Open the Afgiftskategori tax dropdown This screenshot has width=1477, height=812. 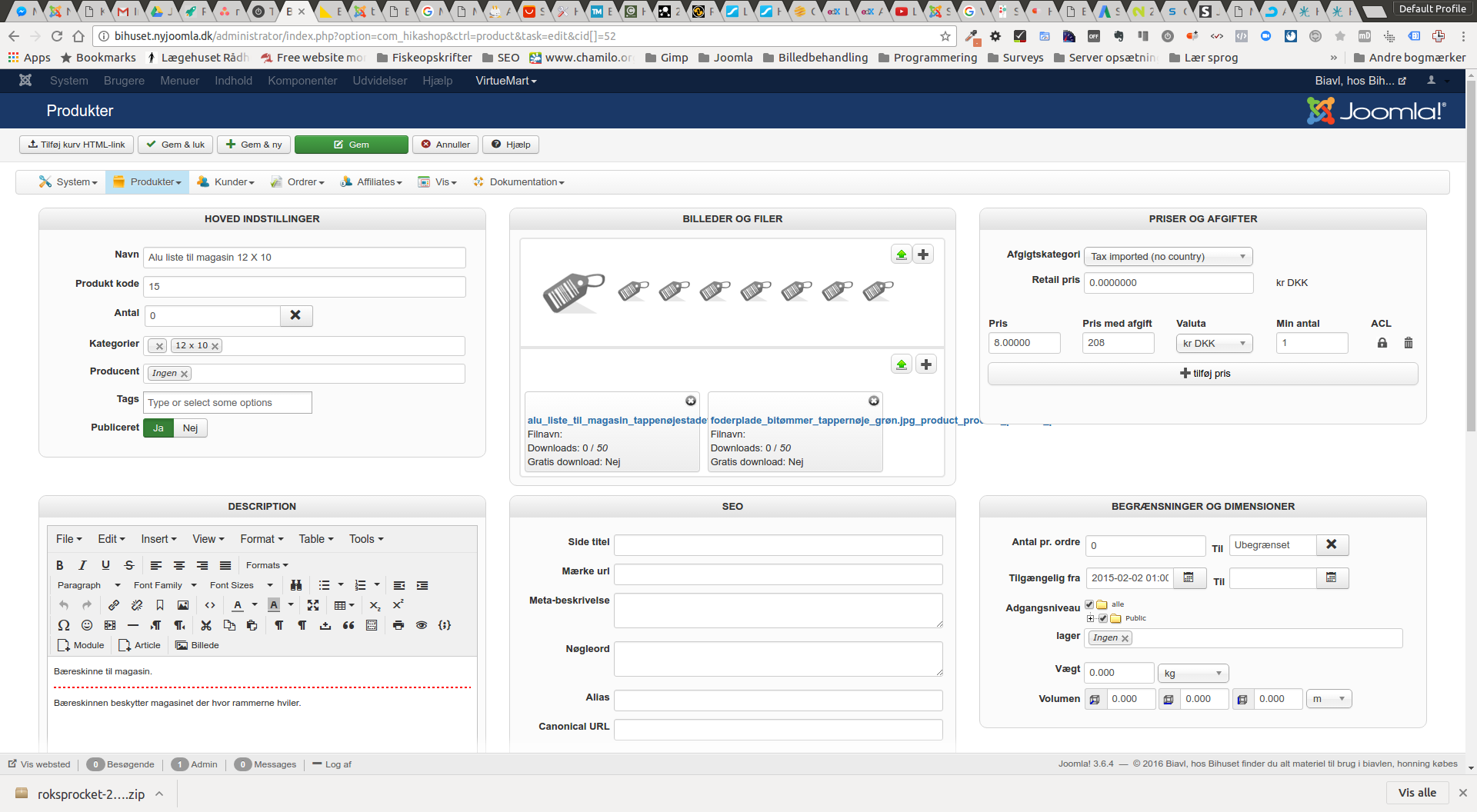[1168, 257]
